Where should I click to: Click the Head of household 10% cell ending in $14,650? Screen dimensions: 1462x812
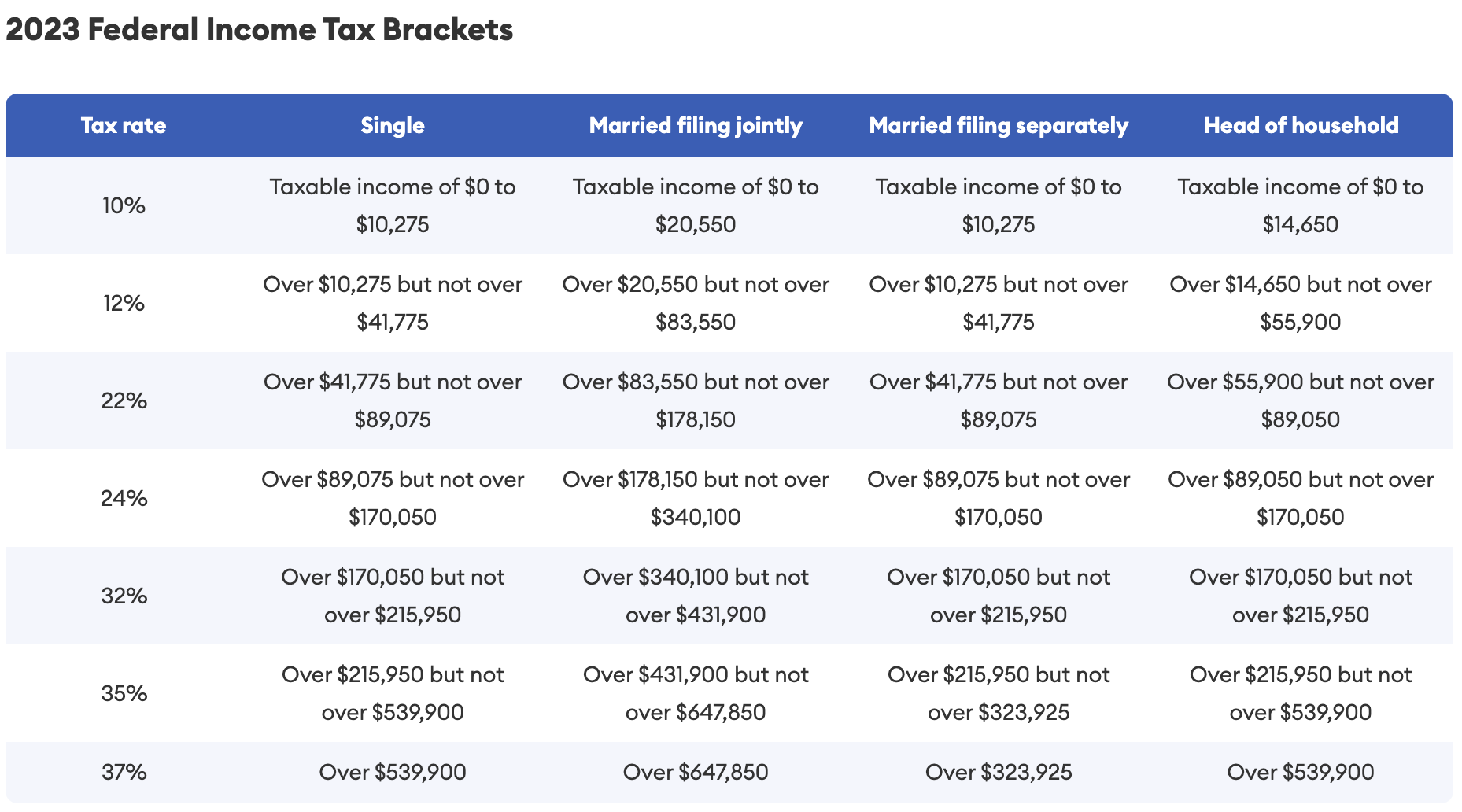pyautogui.click(x=1301, y=206)
